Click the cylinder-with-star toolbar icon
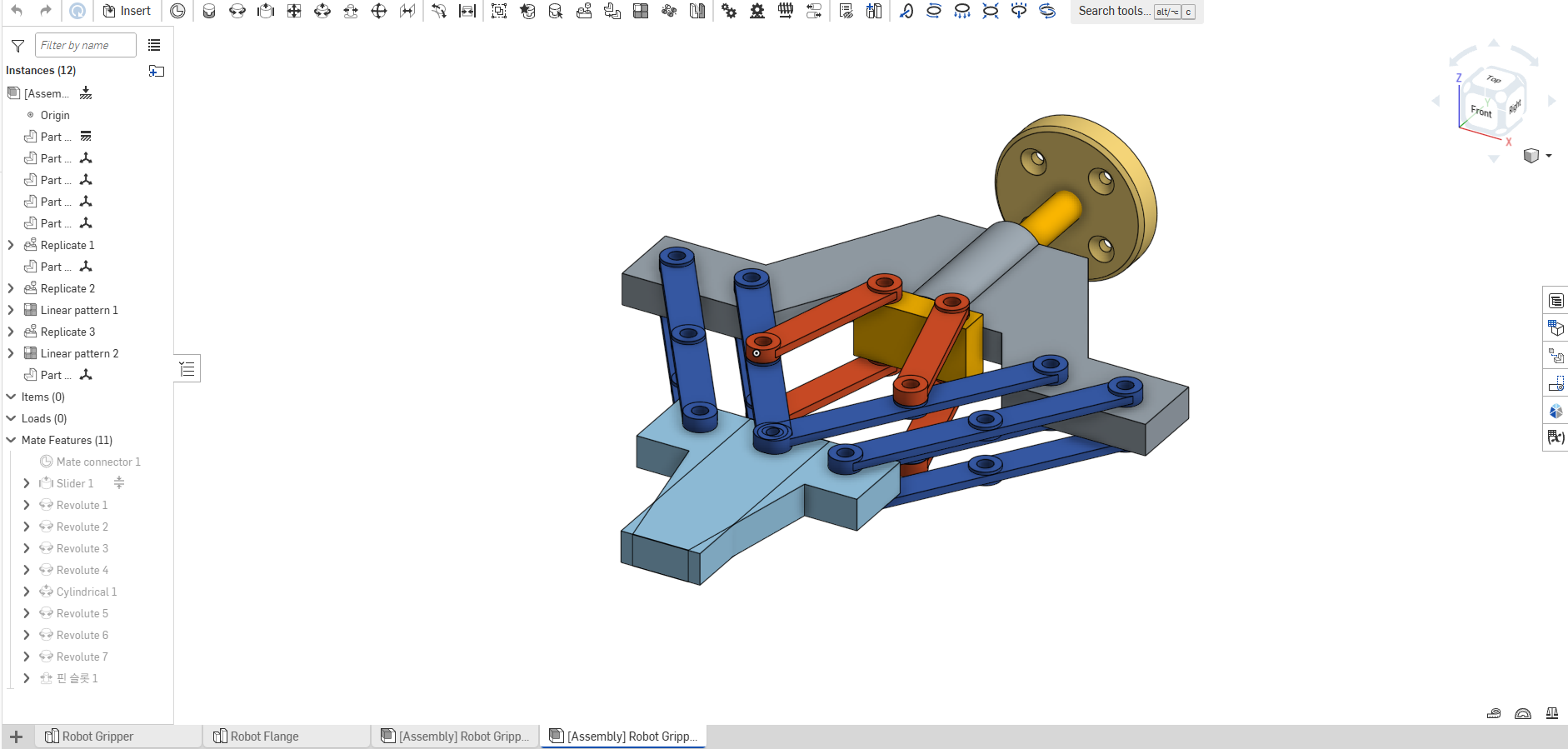The height and width of the screenshot is (749, 1568). (x=527, y=11)
